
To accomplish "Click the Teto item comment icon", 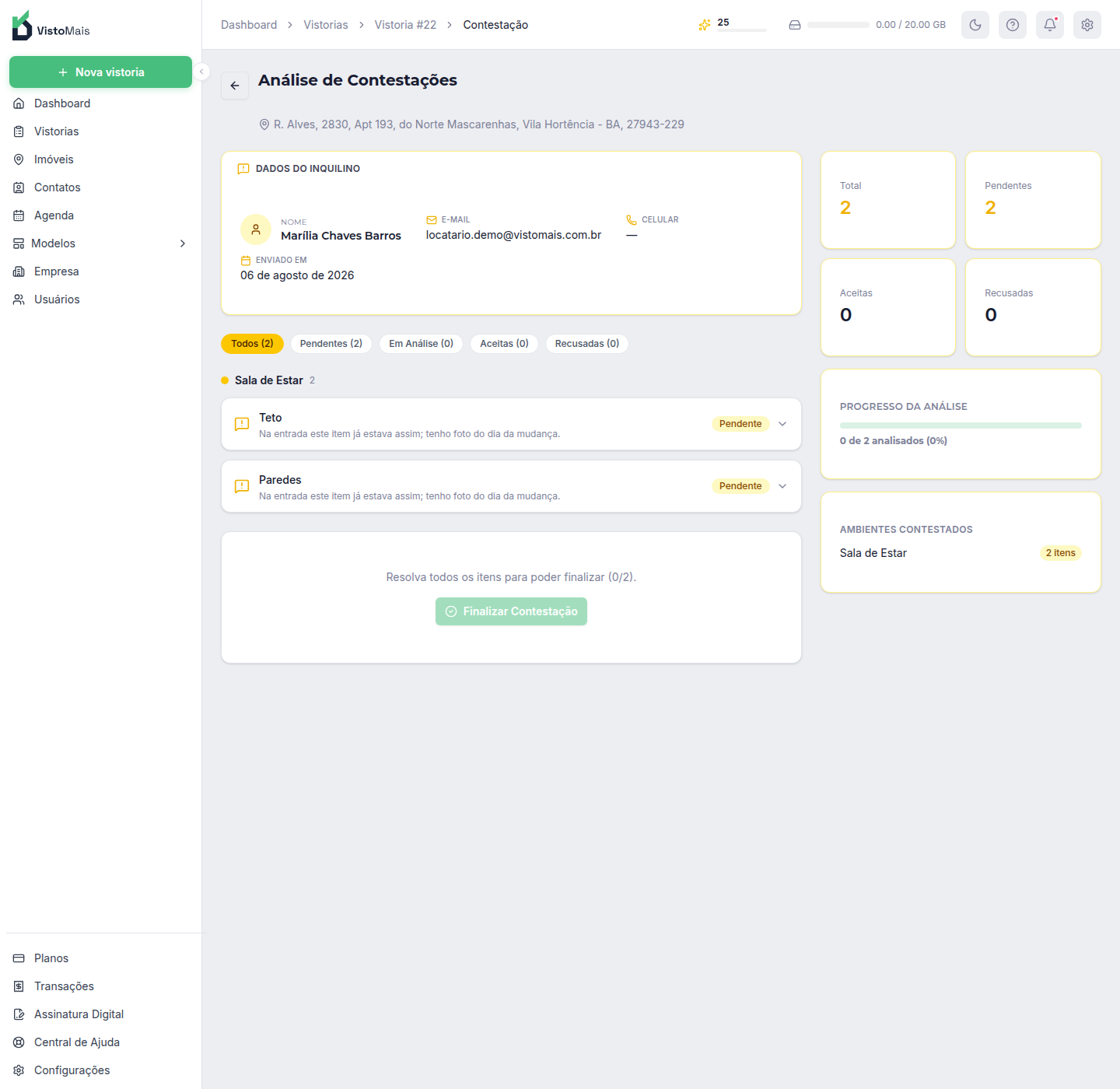I will coord(242,424).
